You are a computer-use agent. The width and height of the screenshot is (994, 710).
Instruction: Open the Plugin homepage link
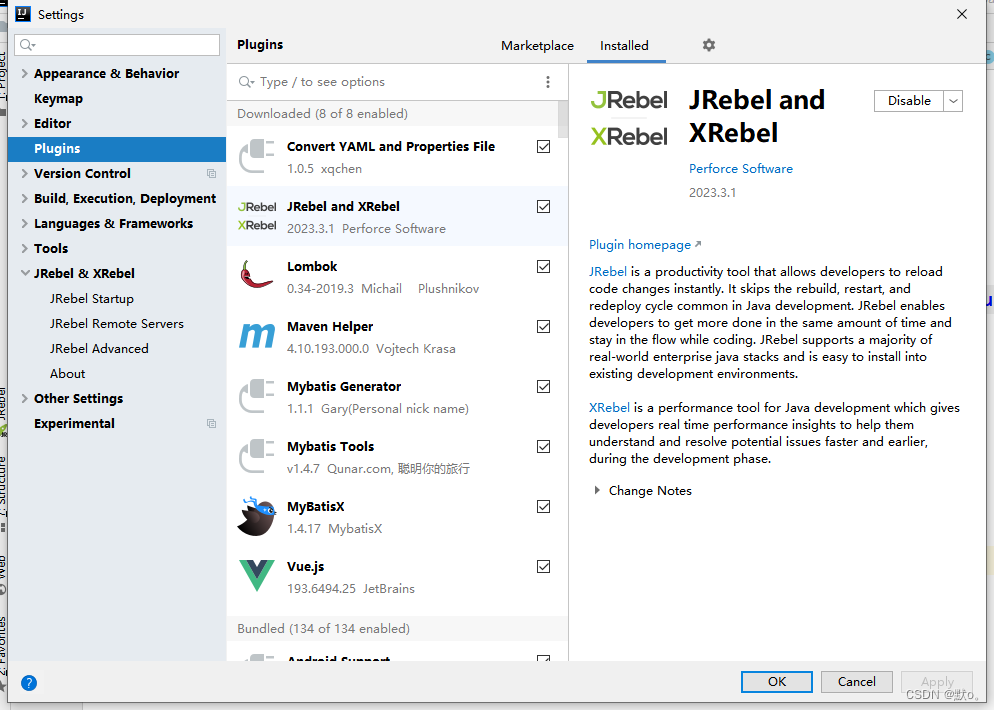[x=645, y=245]
